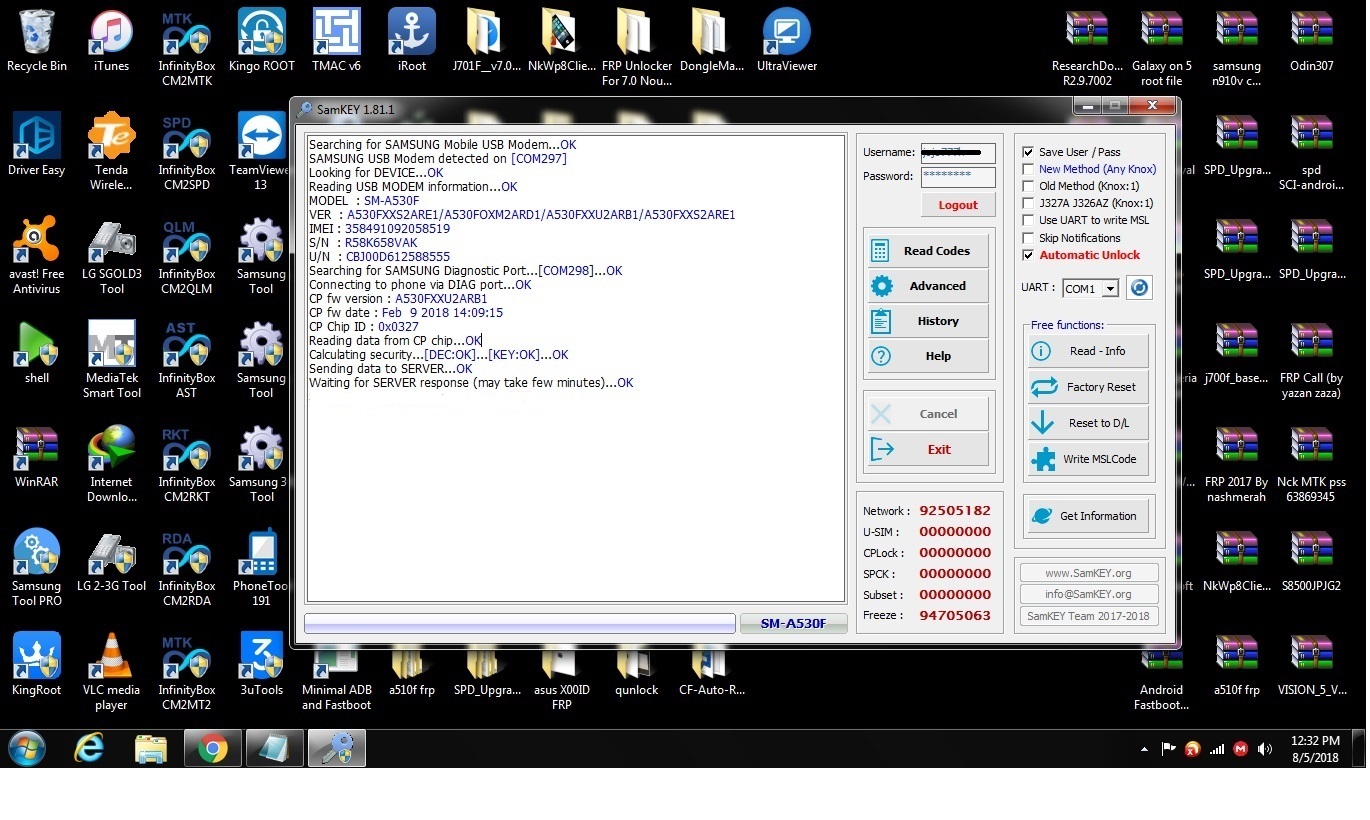
Task: Open Odin307 archive on desktop
Action: point(1311,42)
